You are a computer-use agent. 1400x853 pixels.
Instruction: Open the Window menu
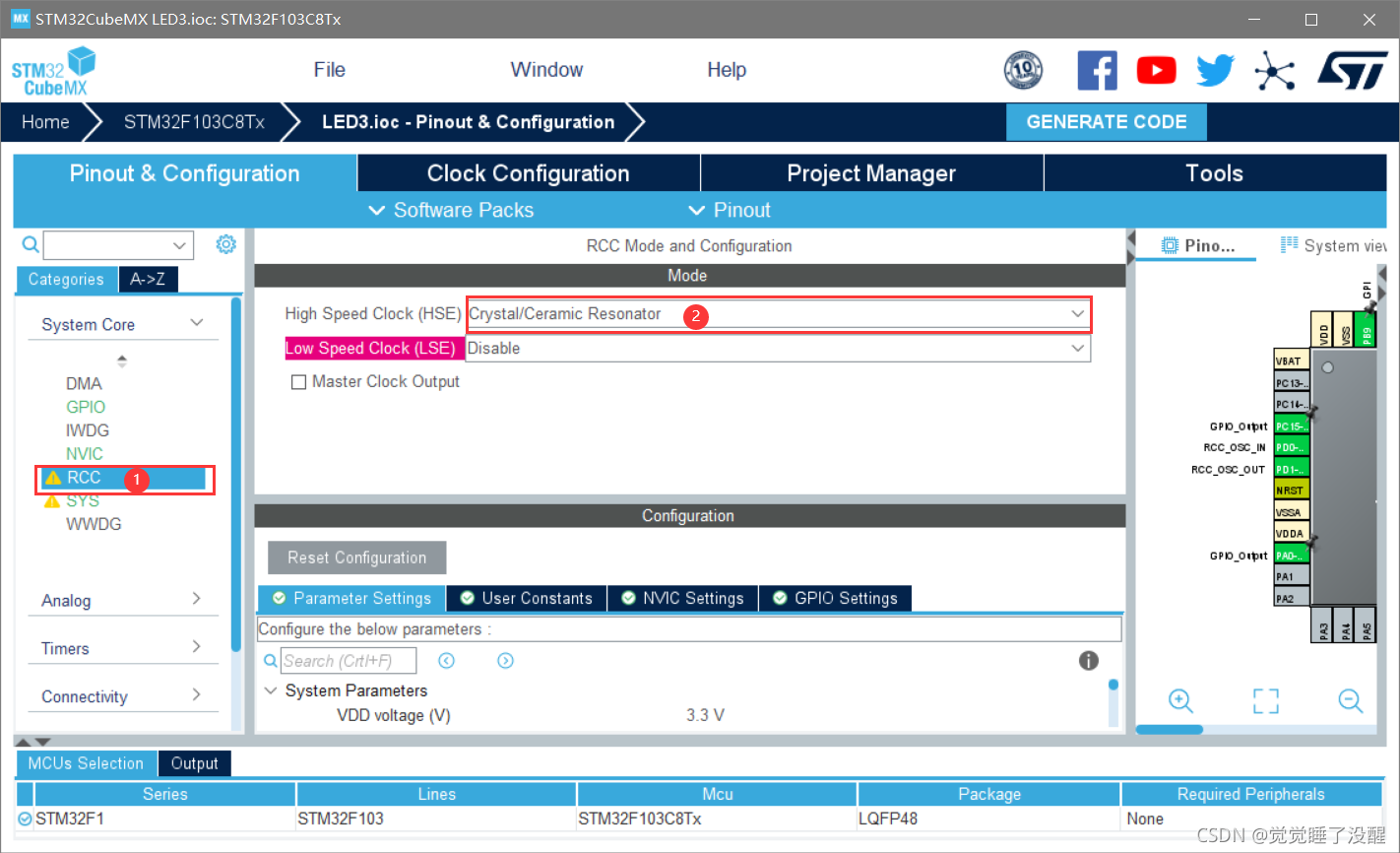[546, 70]
